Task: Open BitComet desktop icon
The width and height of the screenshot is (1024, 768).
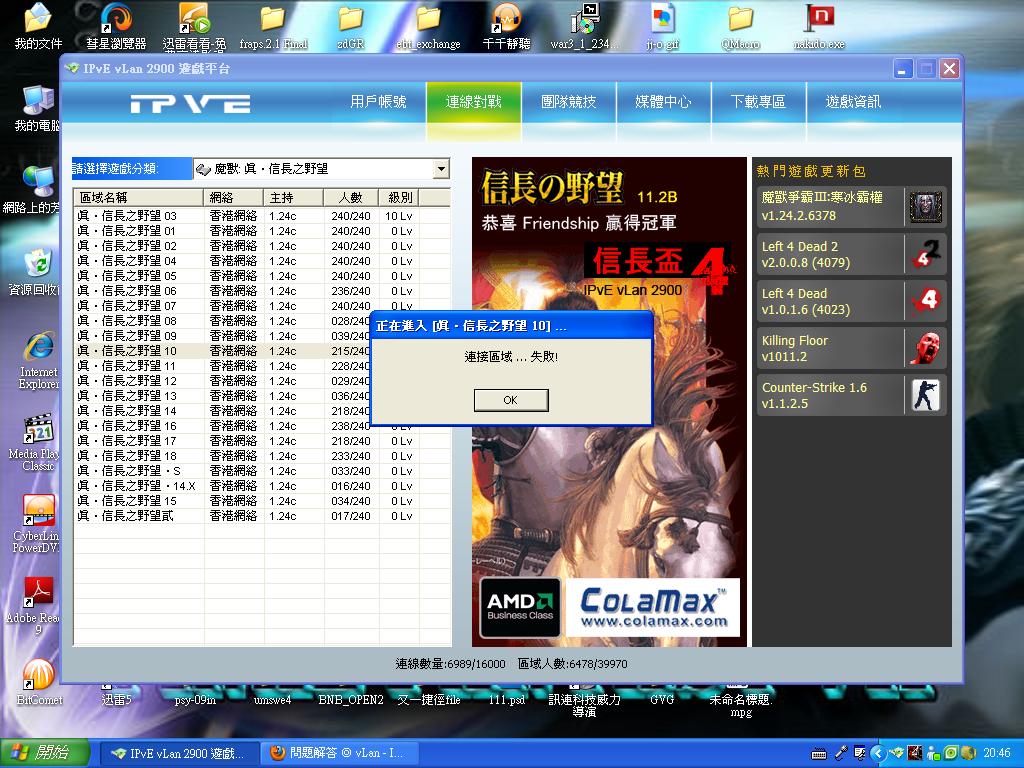Action: 39,682
